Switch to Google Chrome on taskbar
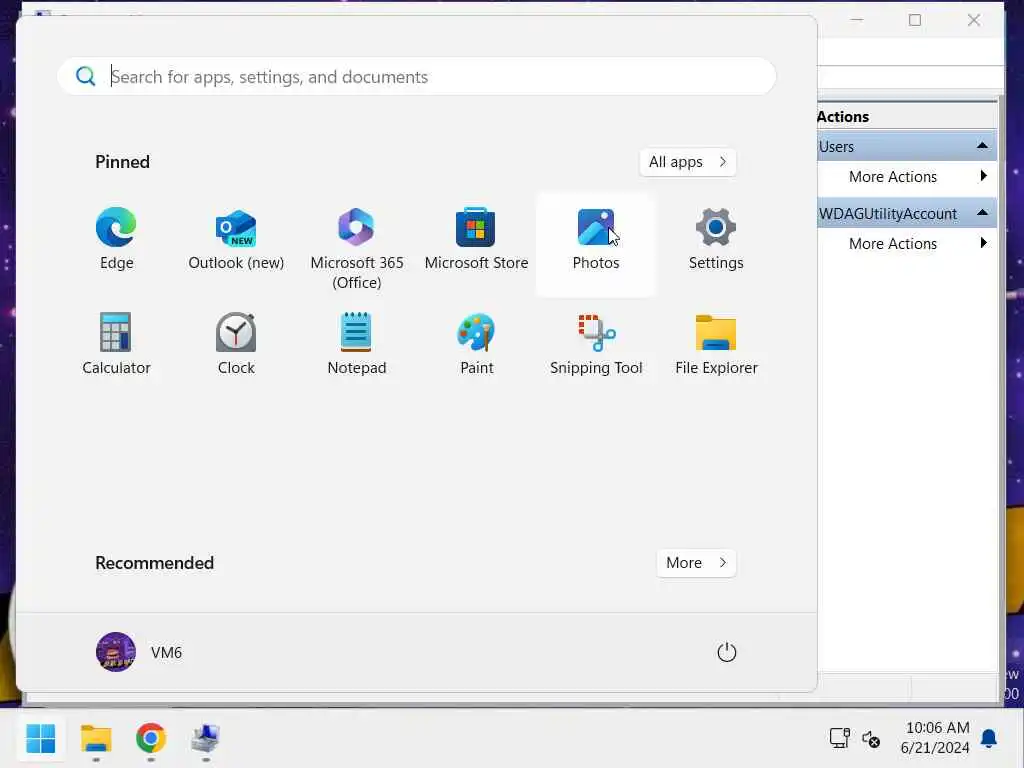This screenshot has height=768, width=1024. point(151,739)
